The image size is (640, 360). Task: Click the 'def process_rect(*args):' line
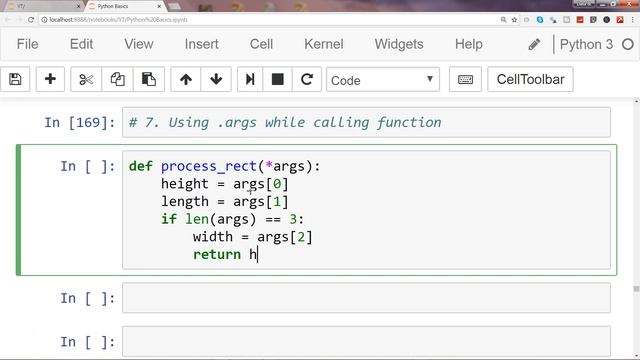[x=224, y=166]
